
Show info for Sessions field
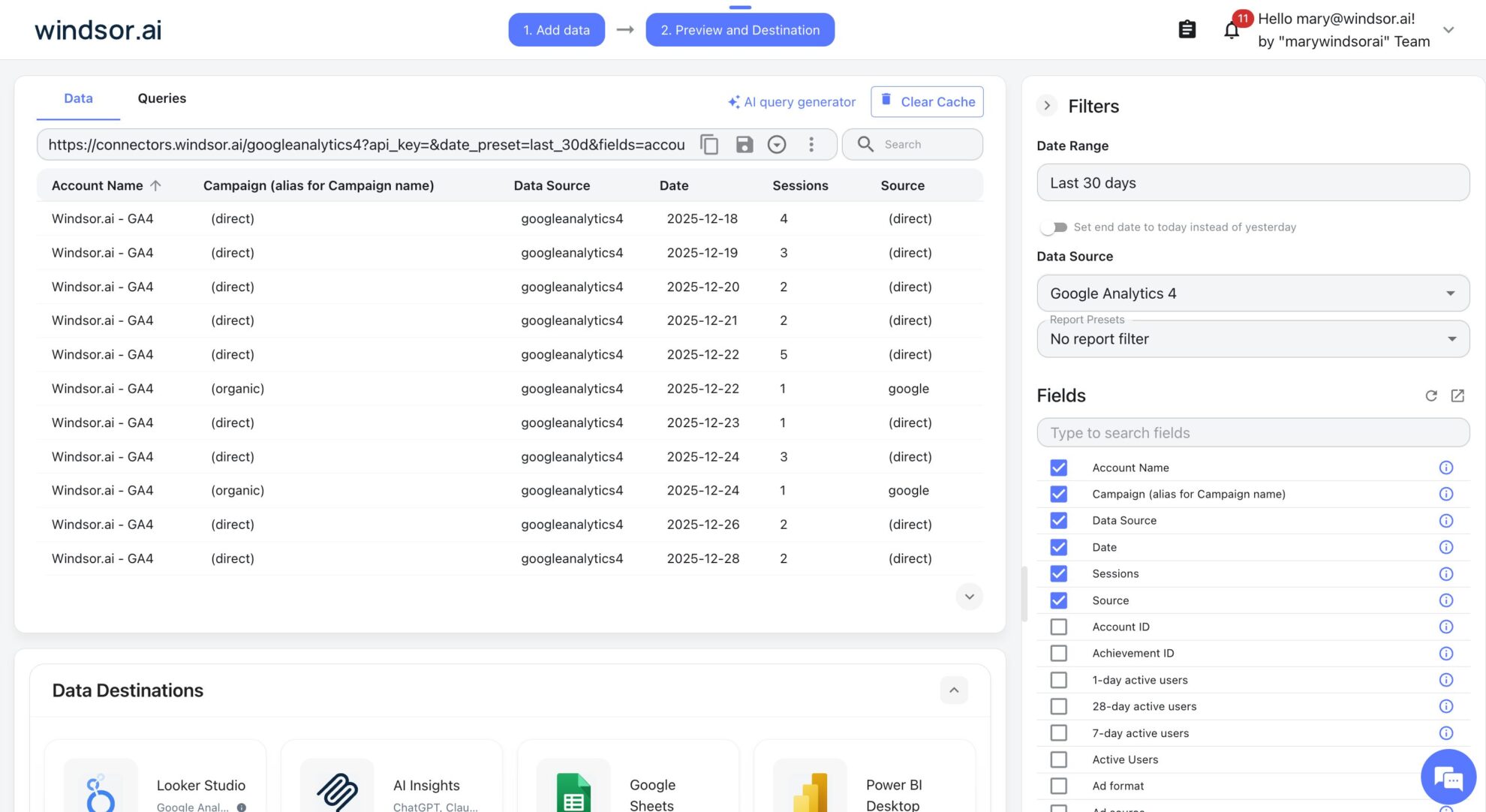click(1446, 574)
